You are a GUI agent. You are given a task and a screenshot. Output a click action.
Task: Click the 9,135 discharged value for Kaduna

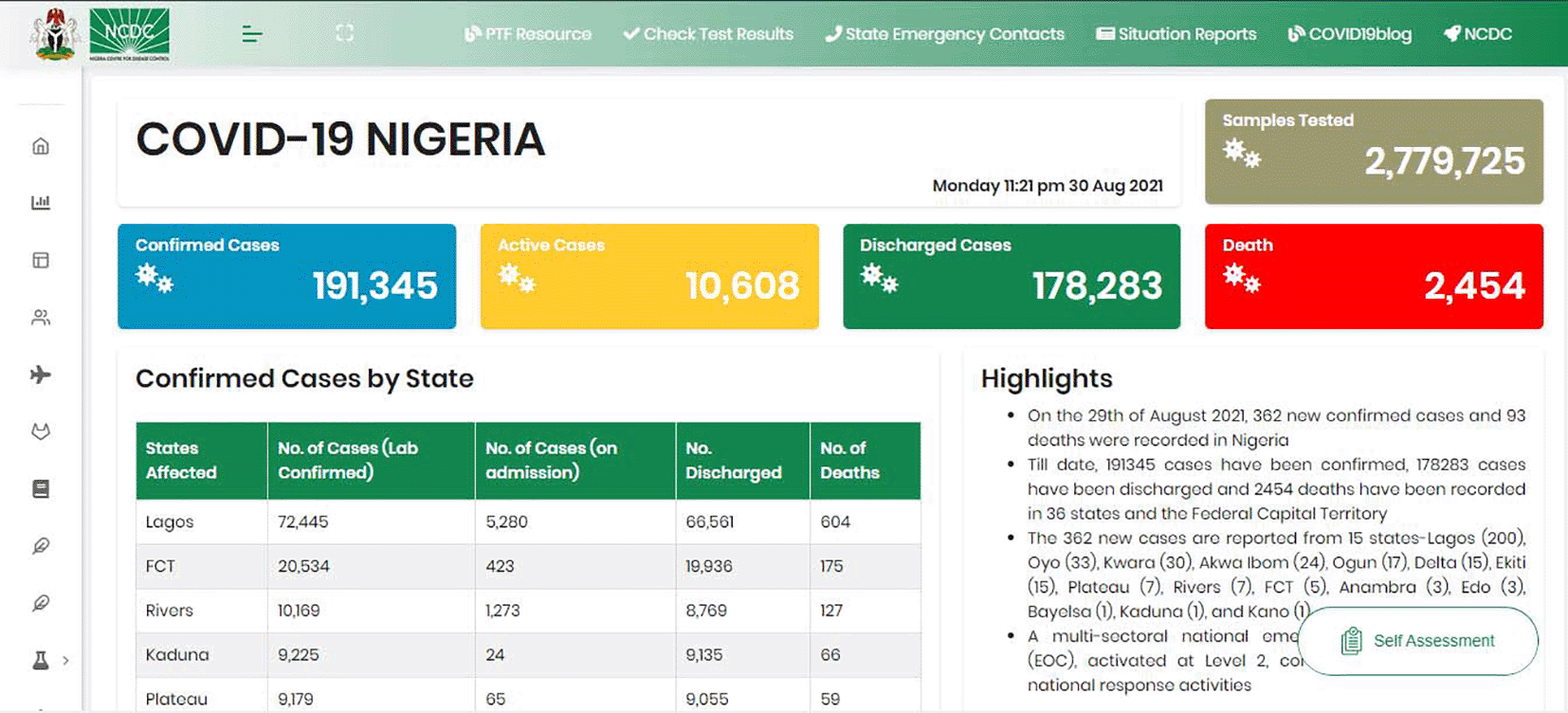click(x=704, y=655)
